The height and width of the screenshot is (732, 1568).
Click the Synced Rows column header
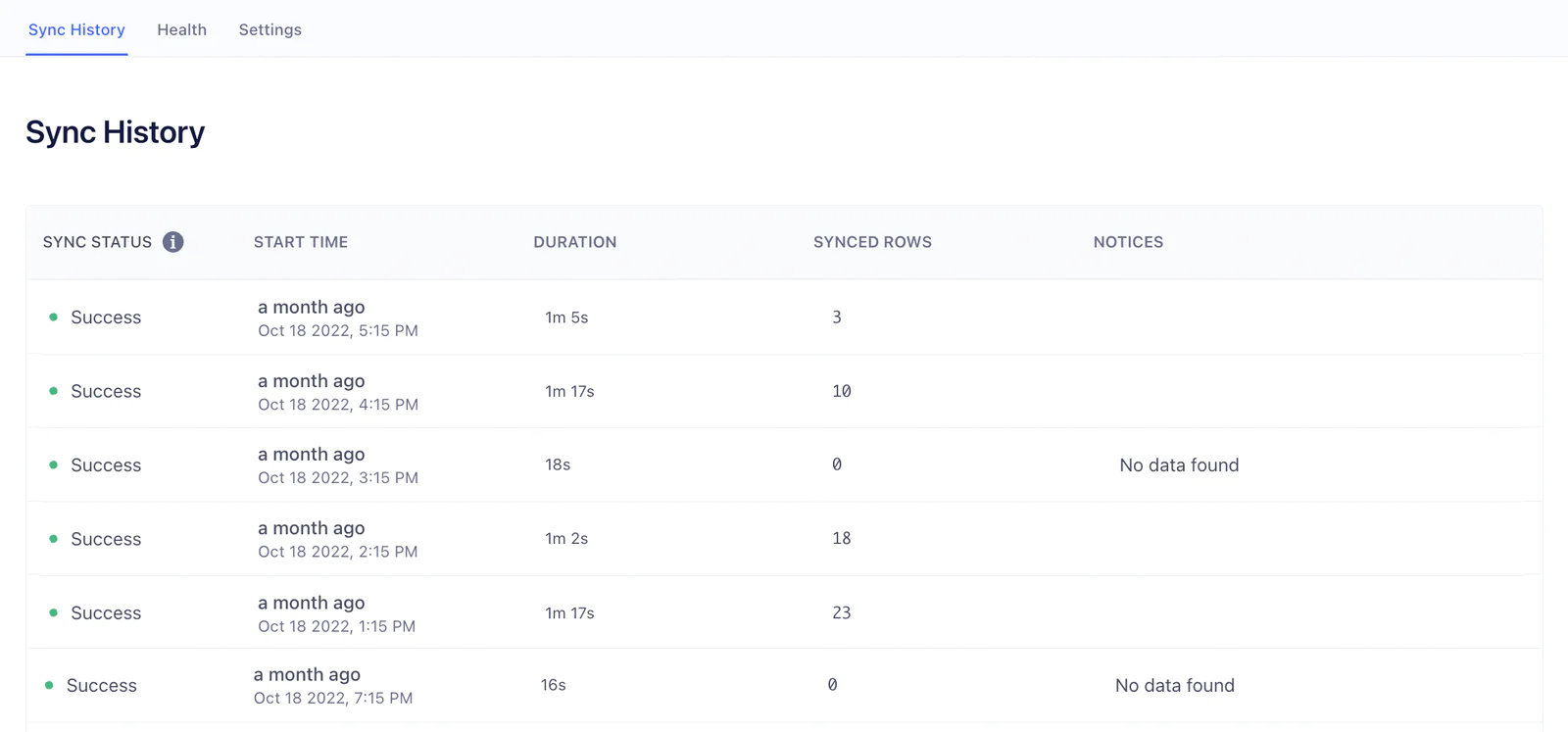[872, 242]
